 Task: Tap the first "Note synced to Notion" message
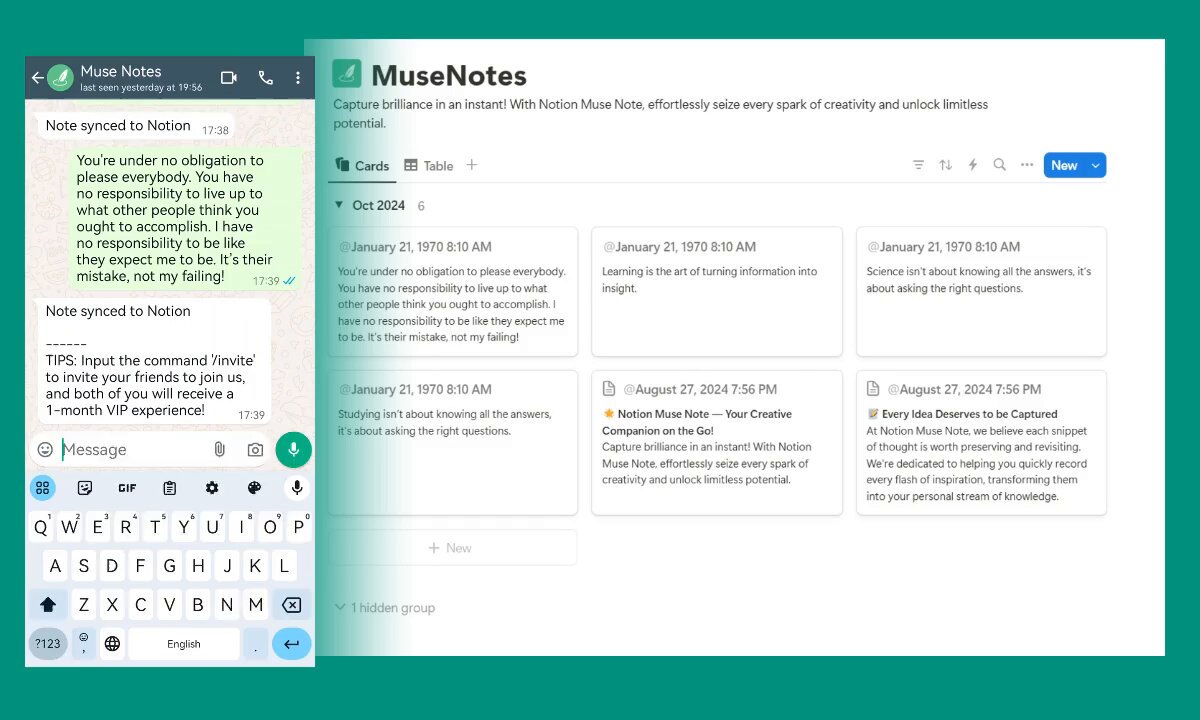click(x=135, y=126)
